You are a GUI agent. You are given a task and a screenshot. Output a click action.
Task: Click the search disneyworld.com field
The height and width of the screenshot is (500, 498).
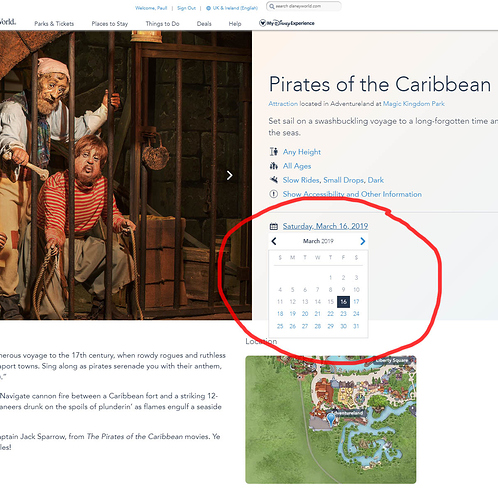pos(304,6)
